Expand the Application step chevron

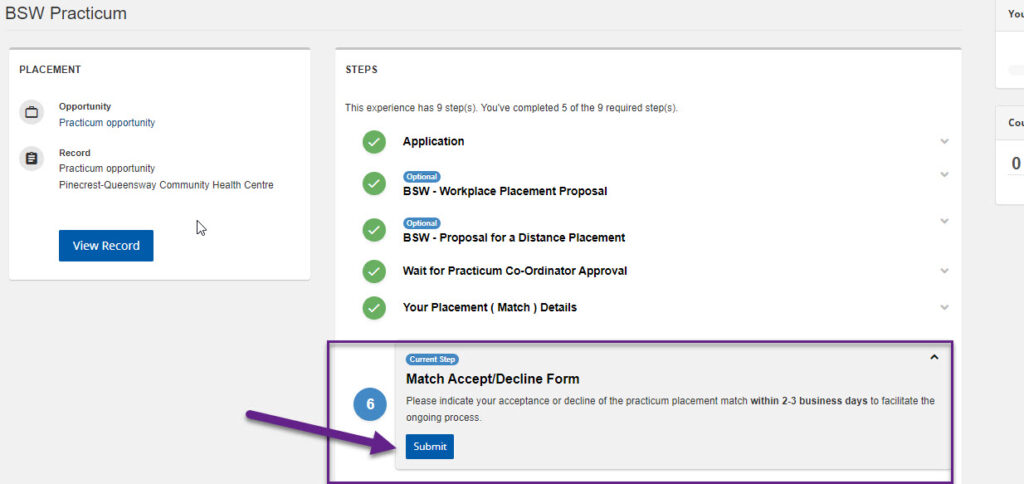pos(944,141)
